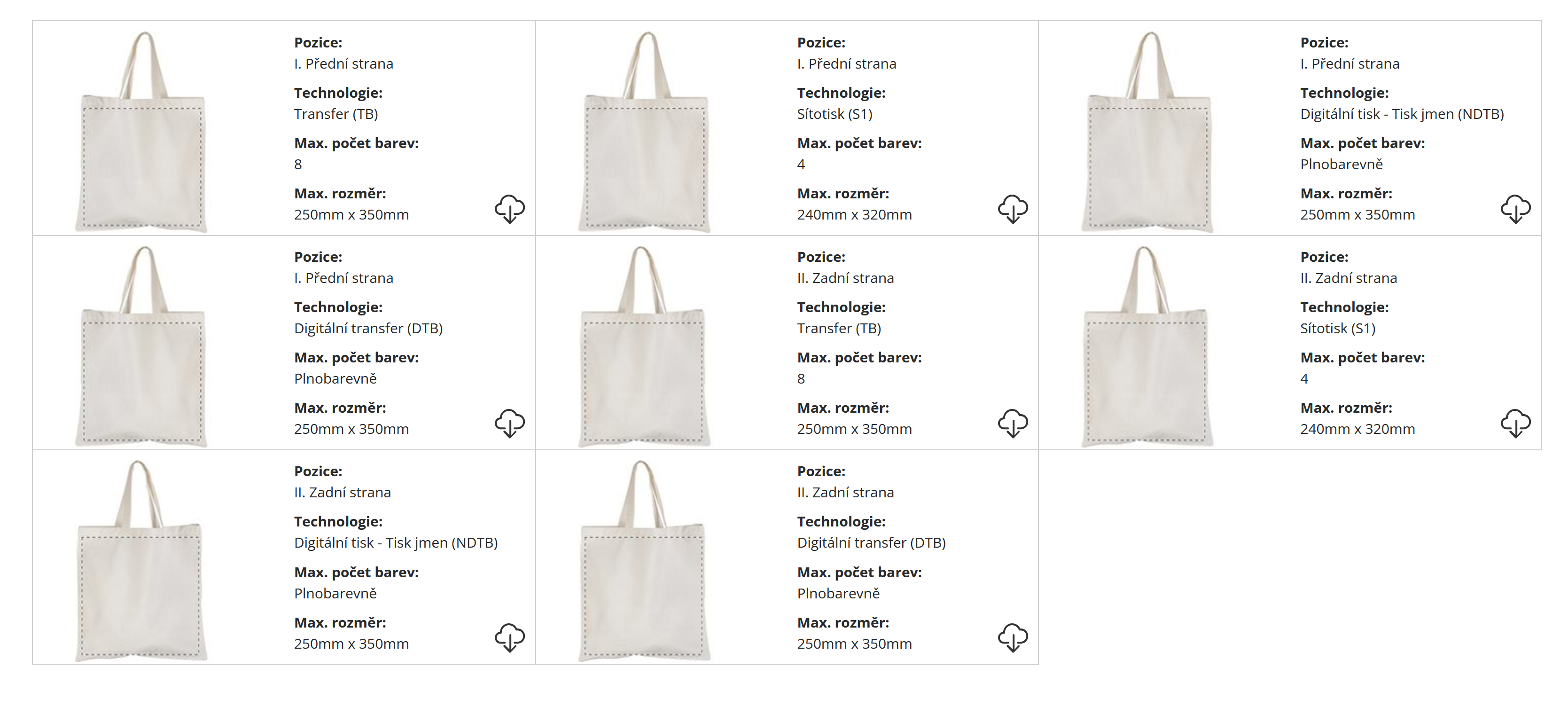Click the 240mm x 320mm size under front Sítotisk
1568x707 pixels.
tap(854, 215)
